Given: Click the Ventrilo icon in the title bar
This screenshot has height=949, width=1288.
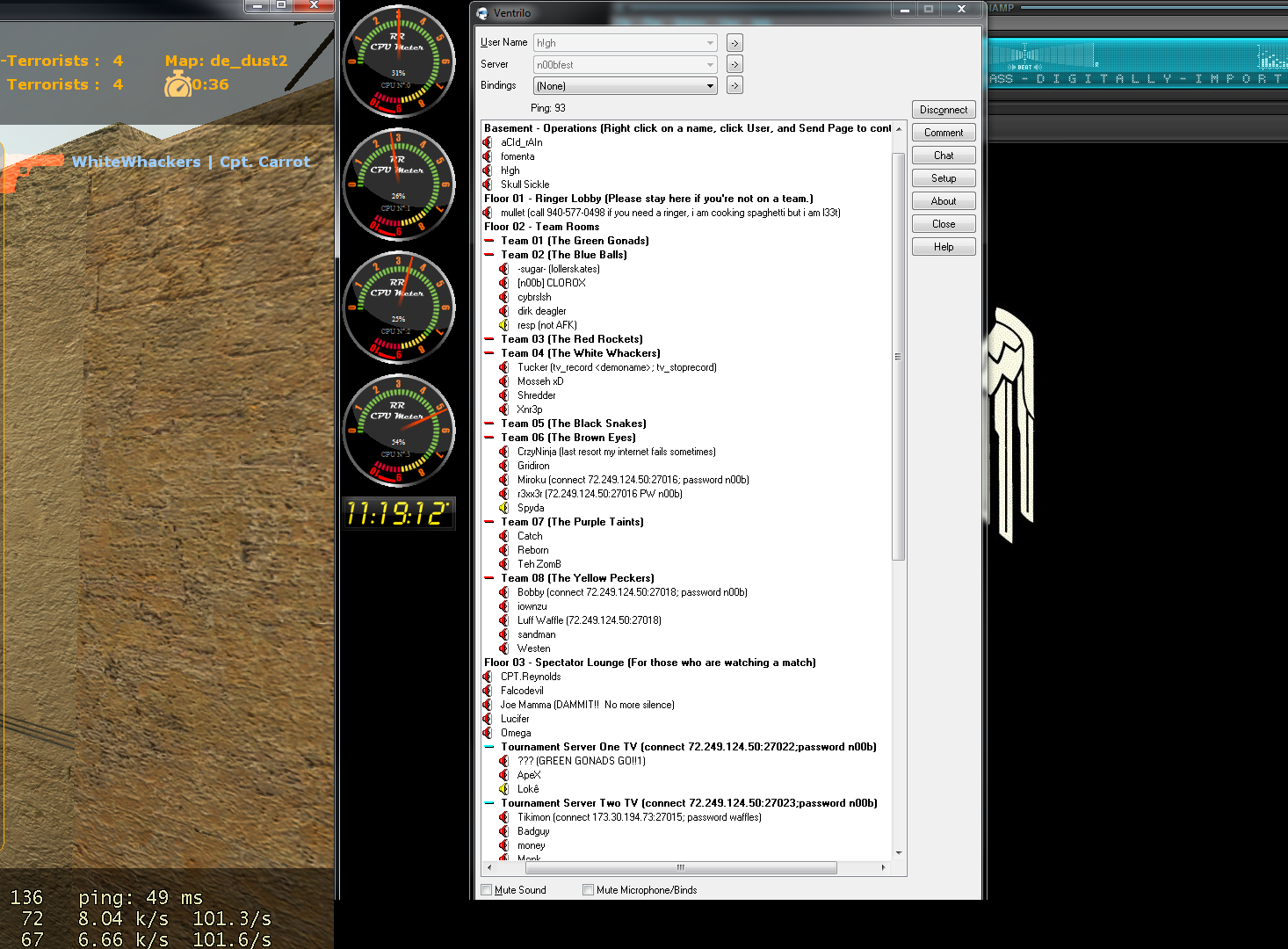Looking at the screenshot, I should point(482,13).
